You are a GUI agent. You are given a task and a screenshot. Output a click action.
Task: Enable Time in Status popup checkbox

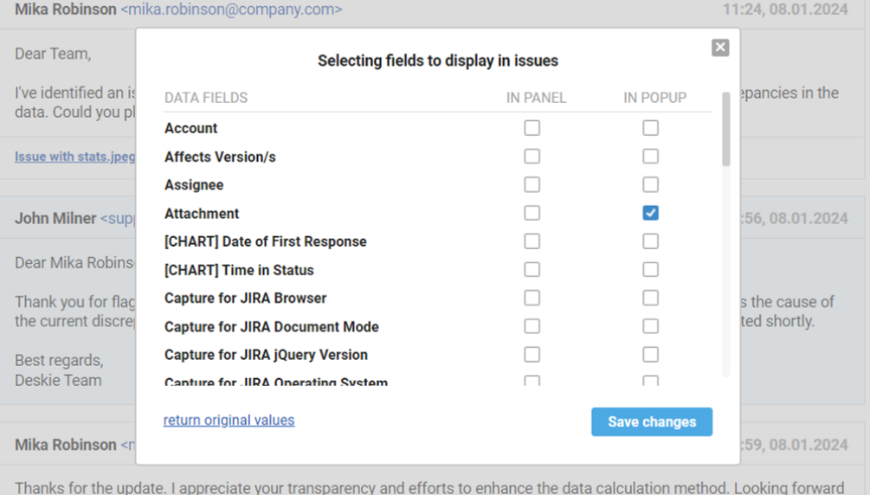[651, 270]
